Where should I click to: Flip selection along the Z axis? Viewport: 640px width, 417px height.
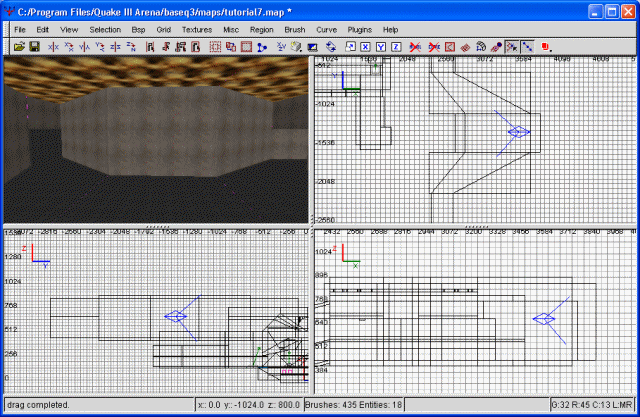[115, 47]
